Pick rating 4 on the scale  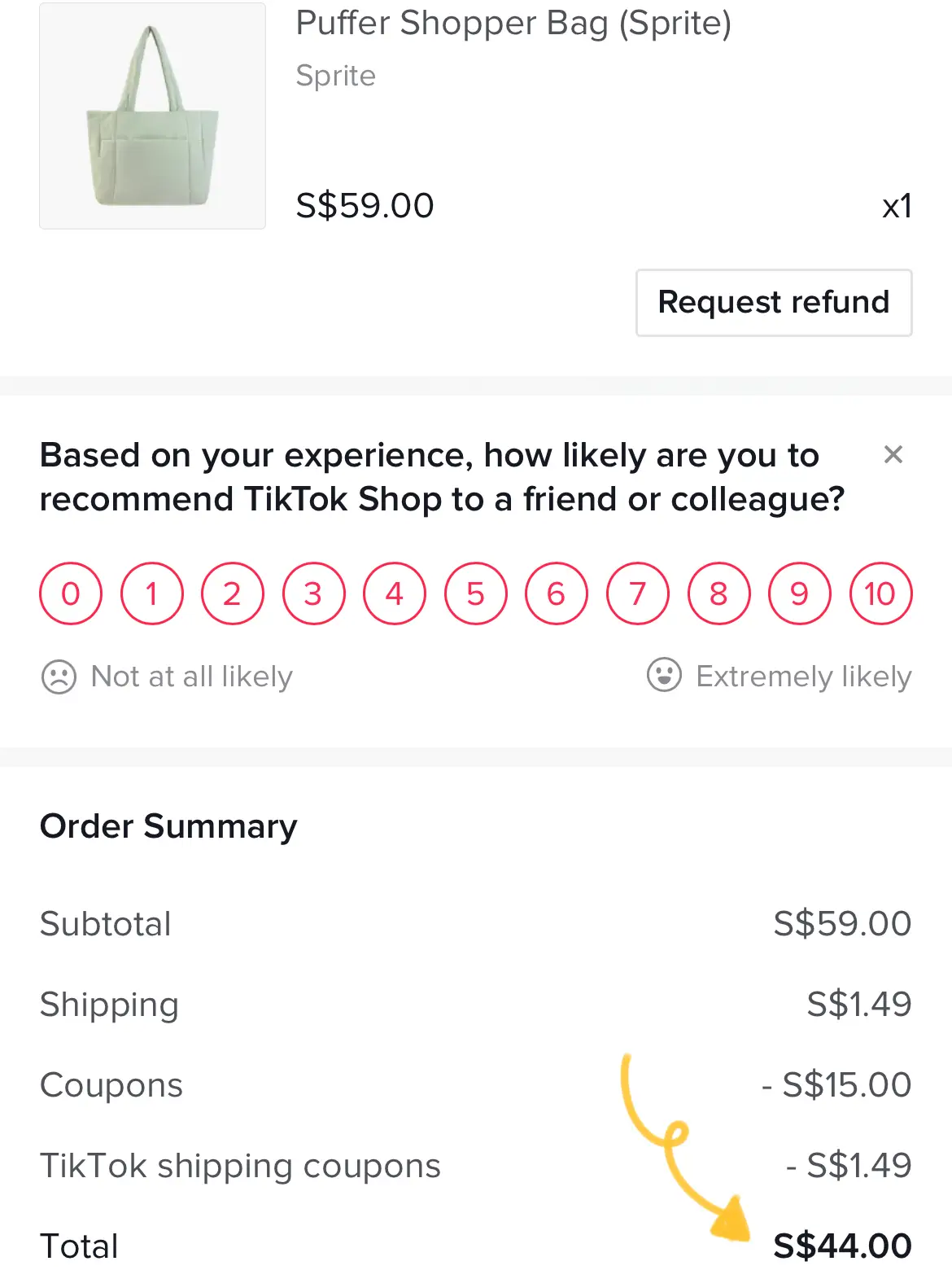pos(395,593)
